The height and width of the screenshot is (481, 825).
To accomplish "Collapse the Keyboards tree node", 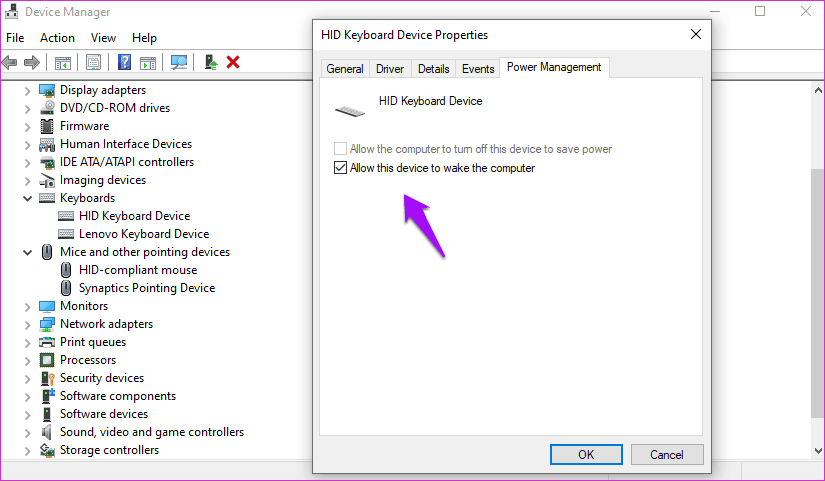I will pyautogui.click(x=27, y=198).
